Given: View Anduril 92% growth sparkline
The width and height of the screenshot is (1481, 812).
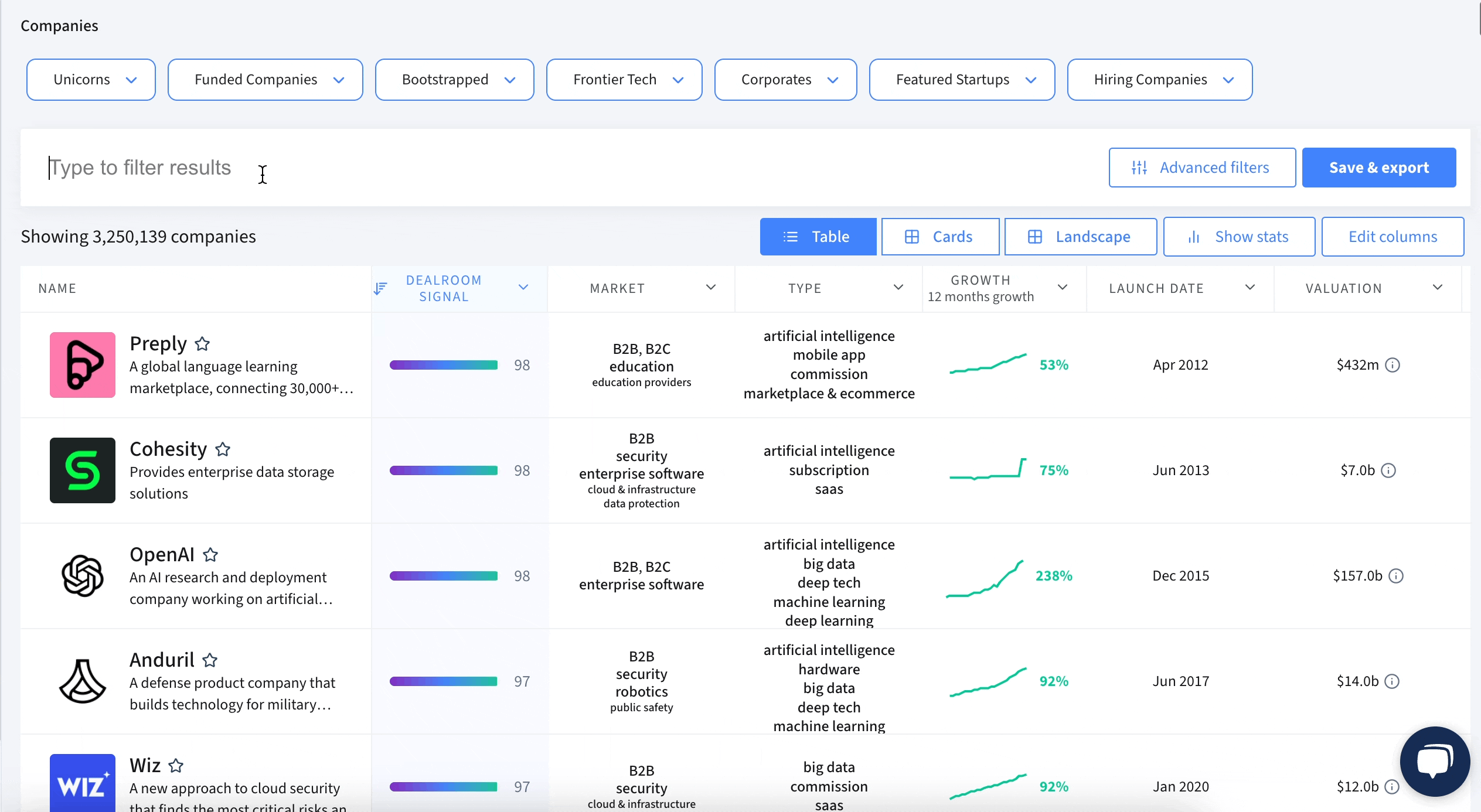Looking at the screenshot, I should point(988,682).
